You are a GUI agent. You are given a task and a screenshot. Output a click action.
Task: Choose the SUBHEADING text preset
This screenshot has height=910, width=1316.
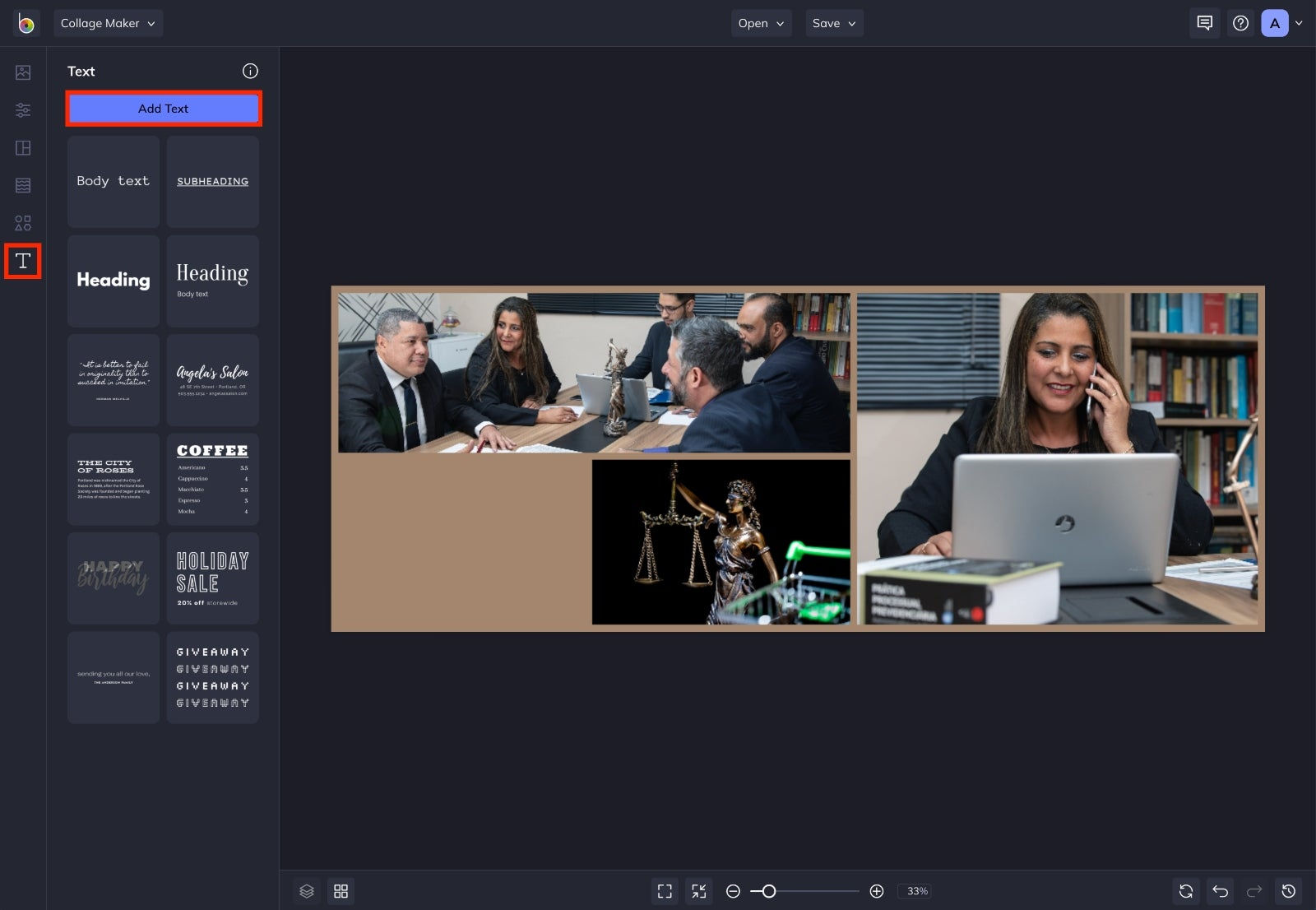213,182
